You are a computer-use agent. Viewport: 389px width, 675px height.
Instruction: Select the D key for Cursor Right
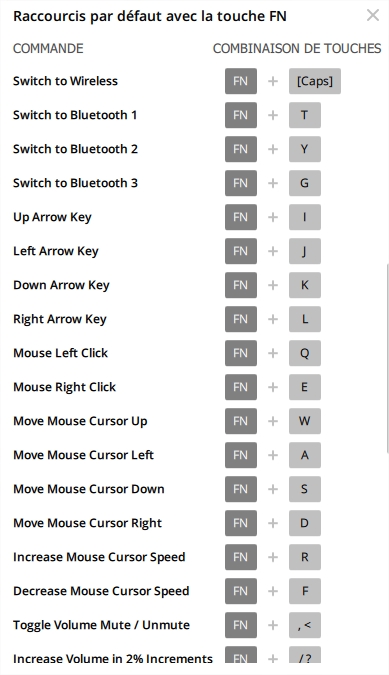pos(305,523)
